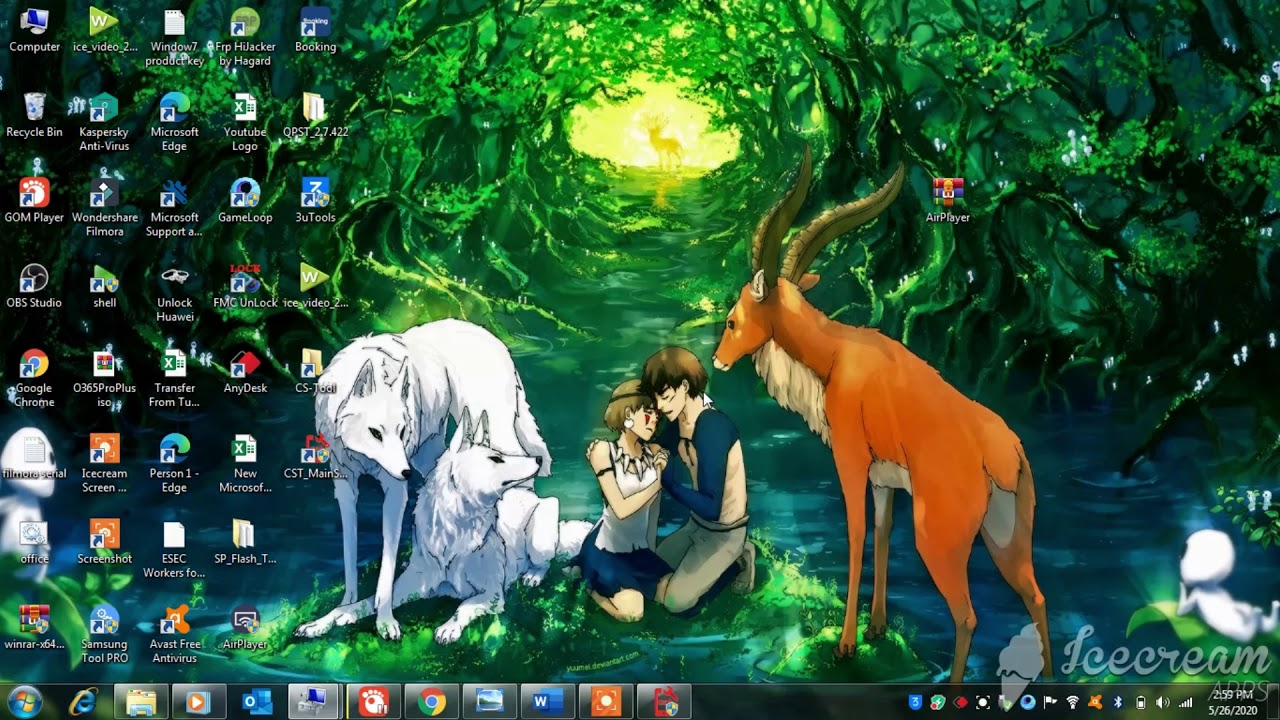This screenshot has height=720, width=1280.
Task: Open Window7 product key file
Action: point(174,37)
